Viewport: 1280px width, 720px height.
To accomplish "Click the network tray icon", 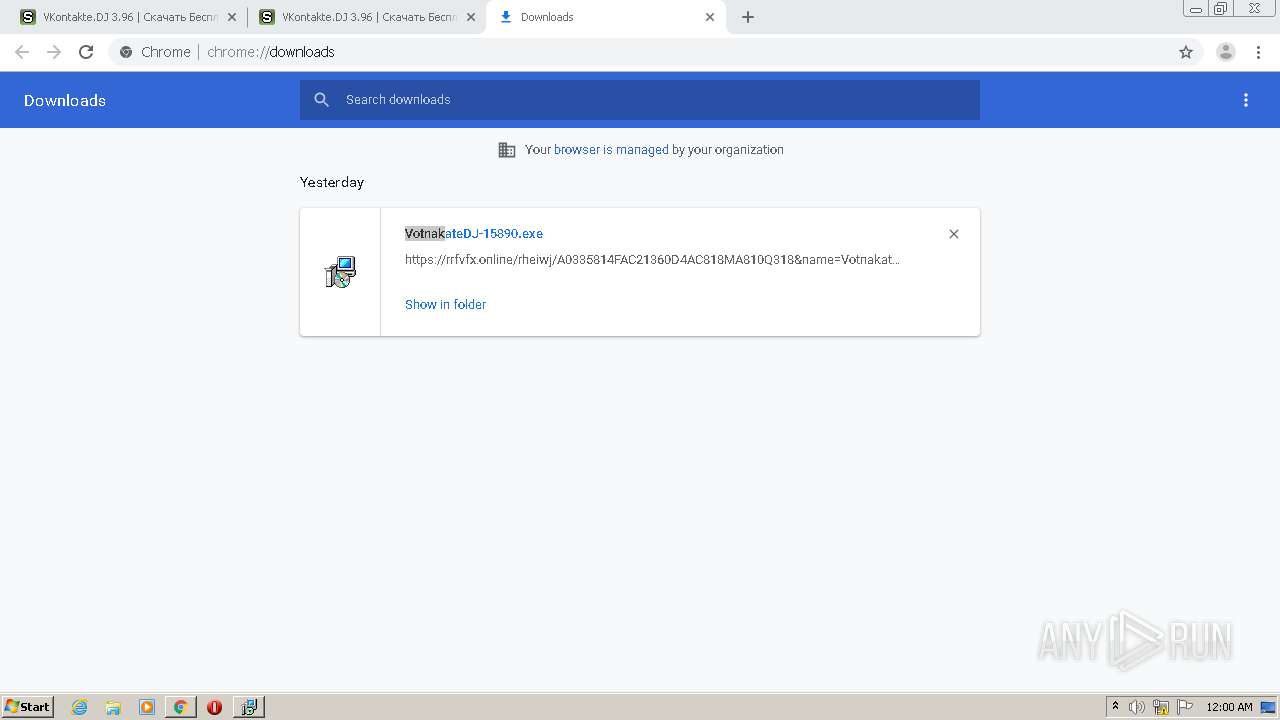I will (1161, 707).
